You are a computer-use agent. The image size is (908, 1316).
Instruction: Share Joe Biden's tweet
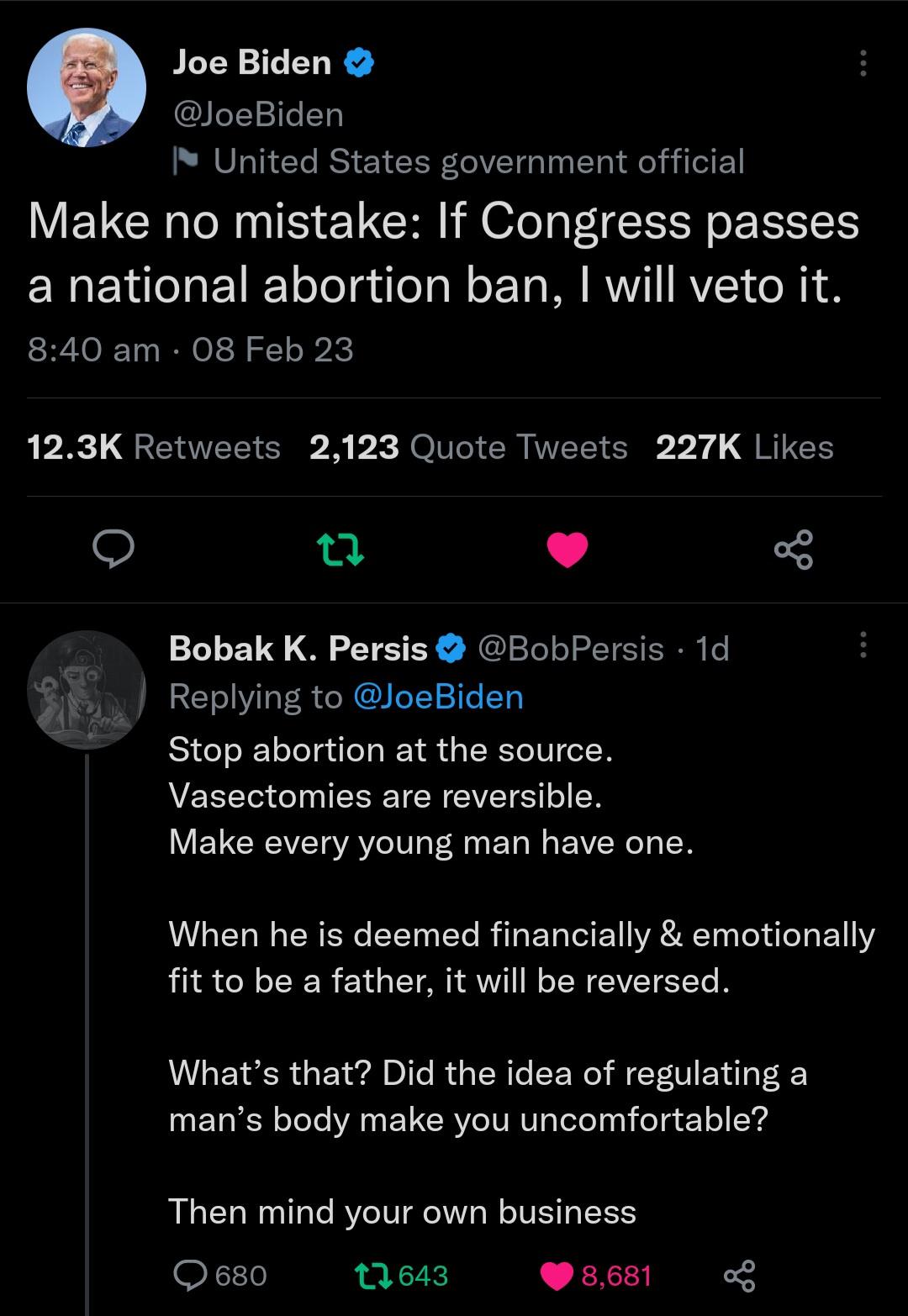794,550
